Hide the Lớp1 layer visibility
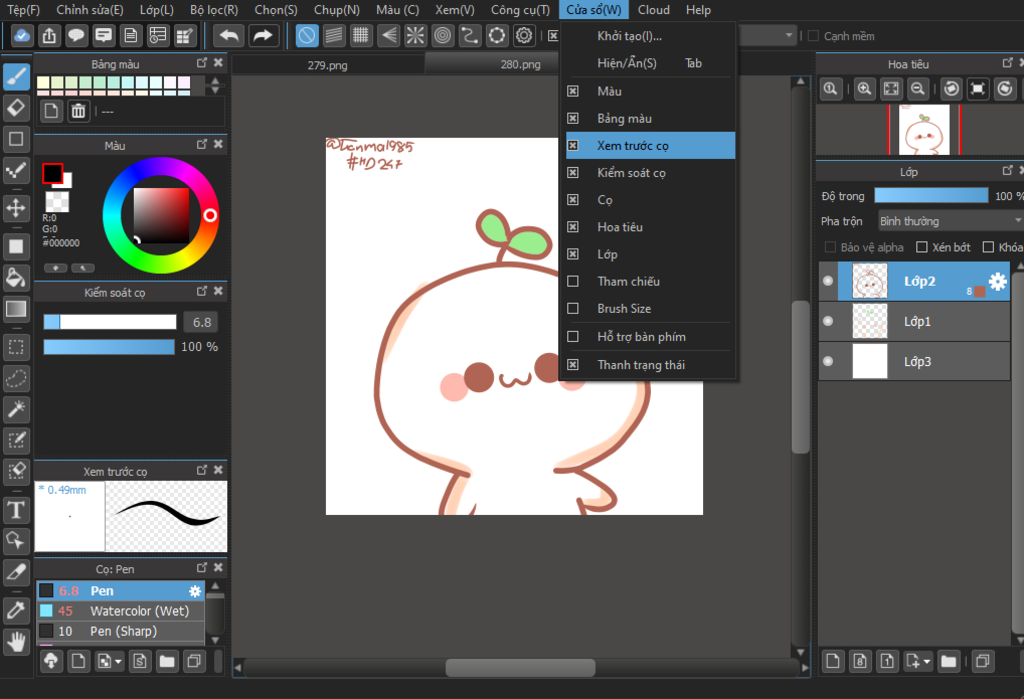 pyautogui.click(x=827, y=321)
